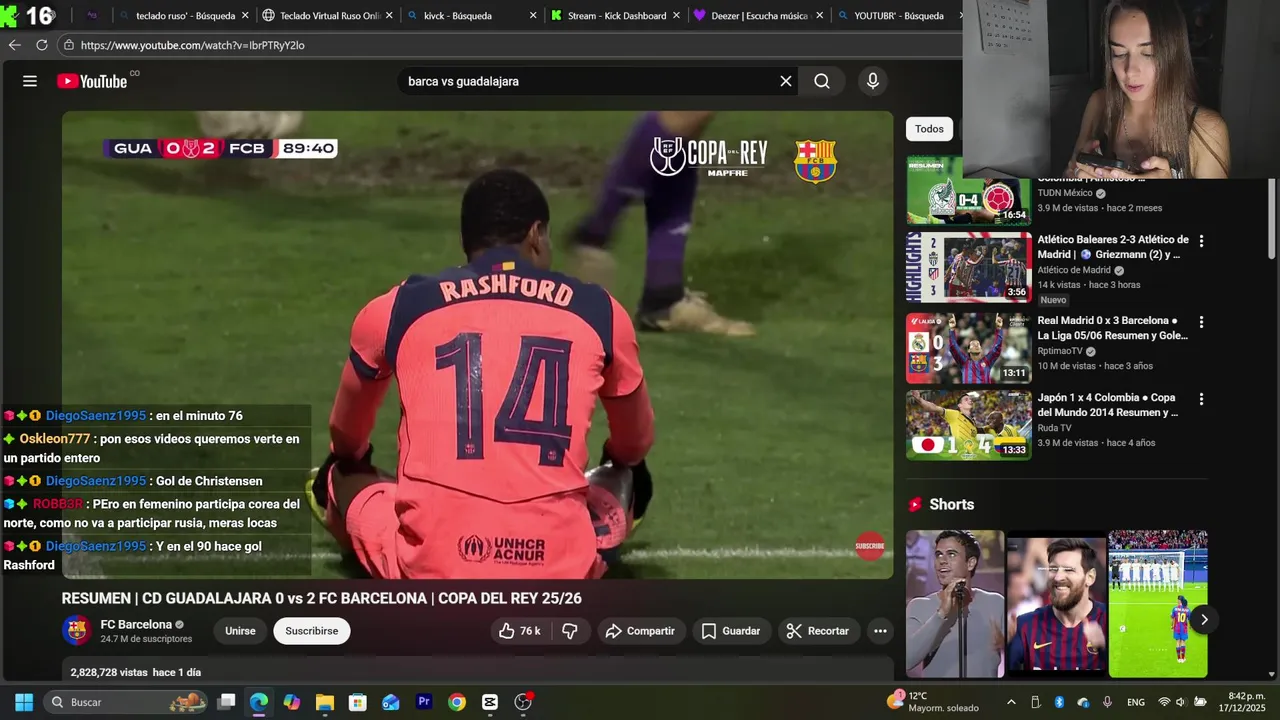Open Google Chrome from the taskbar

tap(457, 702)
